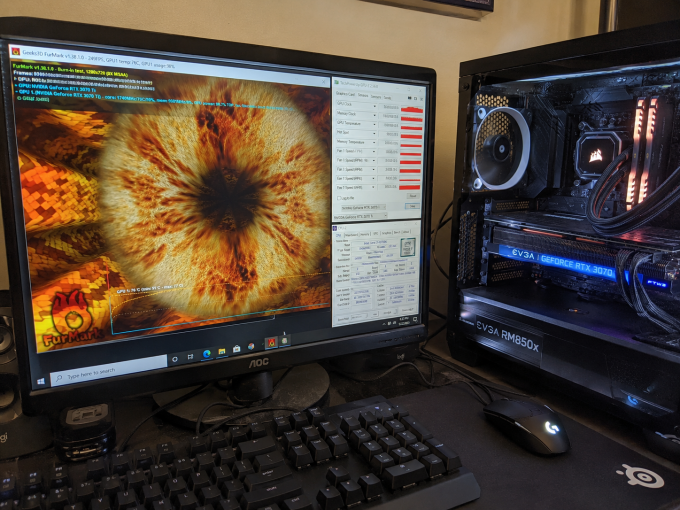Click the FurMark logo in the render window

coord(71,320)
